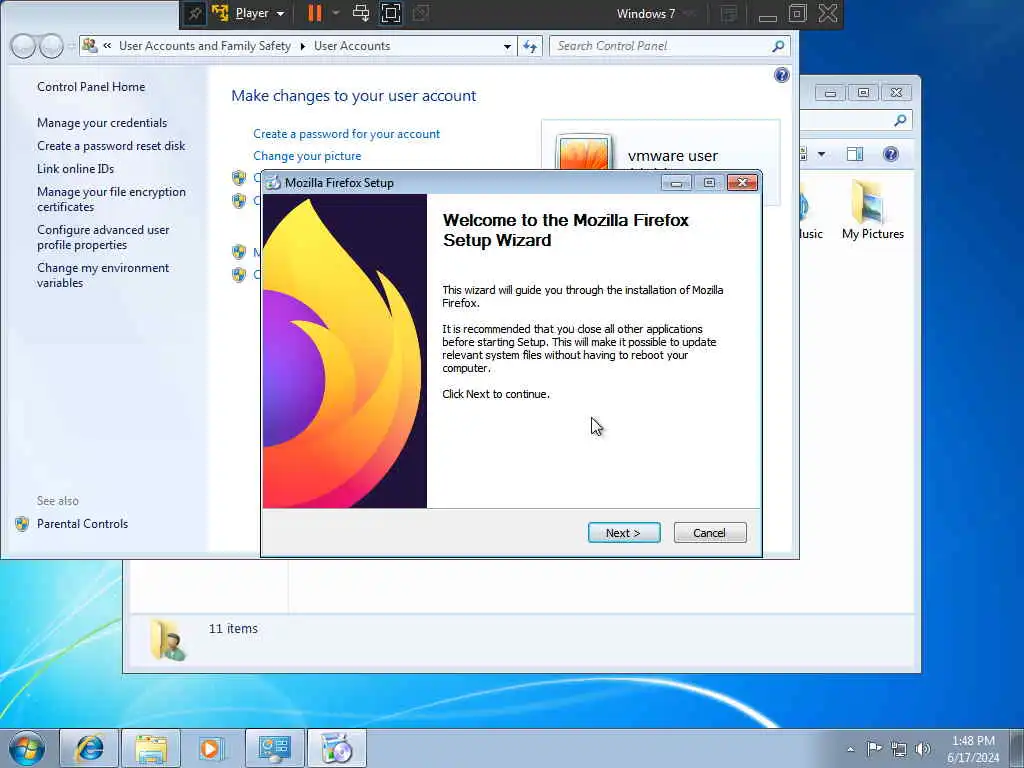
Task: Open network tray icon
Action: pyautogui.click(x=899, y=749)
